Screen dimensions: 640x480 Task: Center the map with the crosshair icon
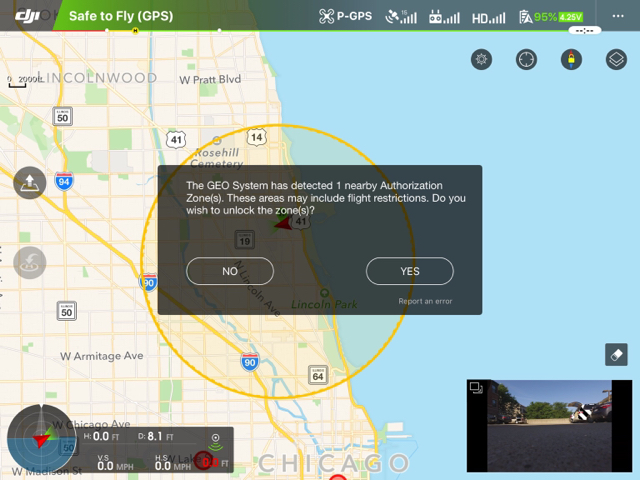[x=527, y=60]
